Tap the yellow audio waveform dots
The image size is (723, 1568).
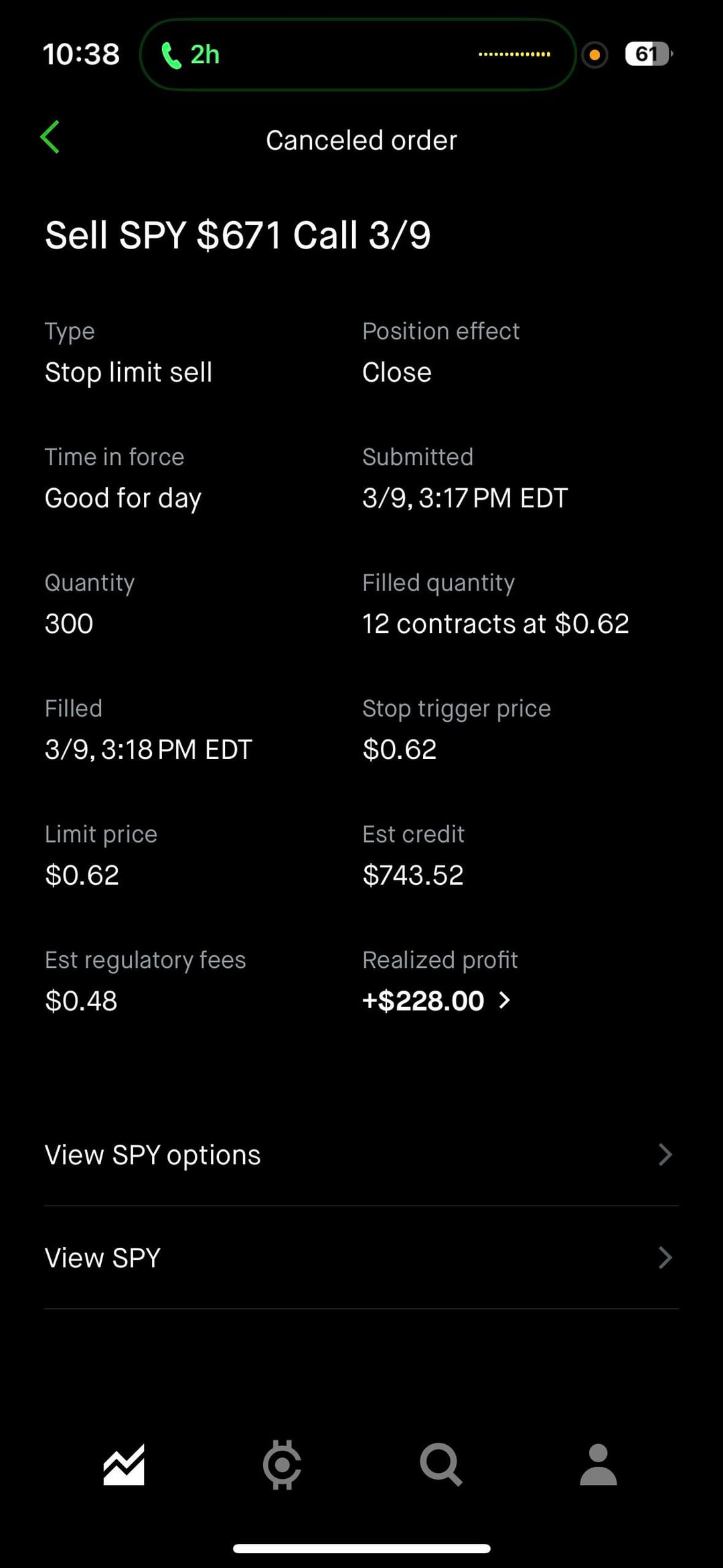[x=514, y=54]
